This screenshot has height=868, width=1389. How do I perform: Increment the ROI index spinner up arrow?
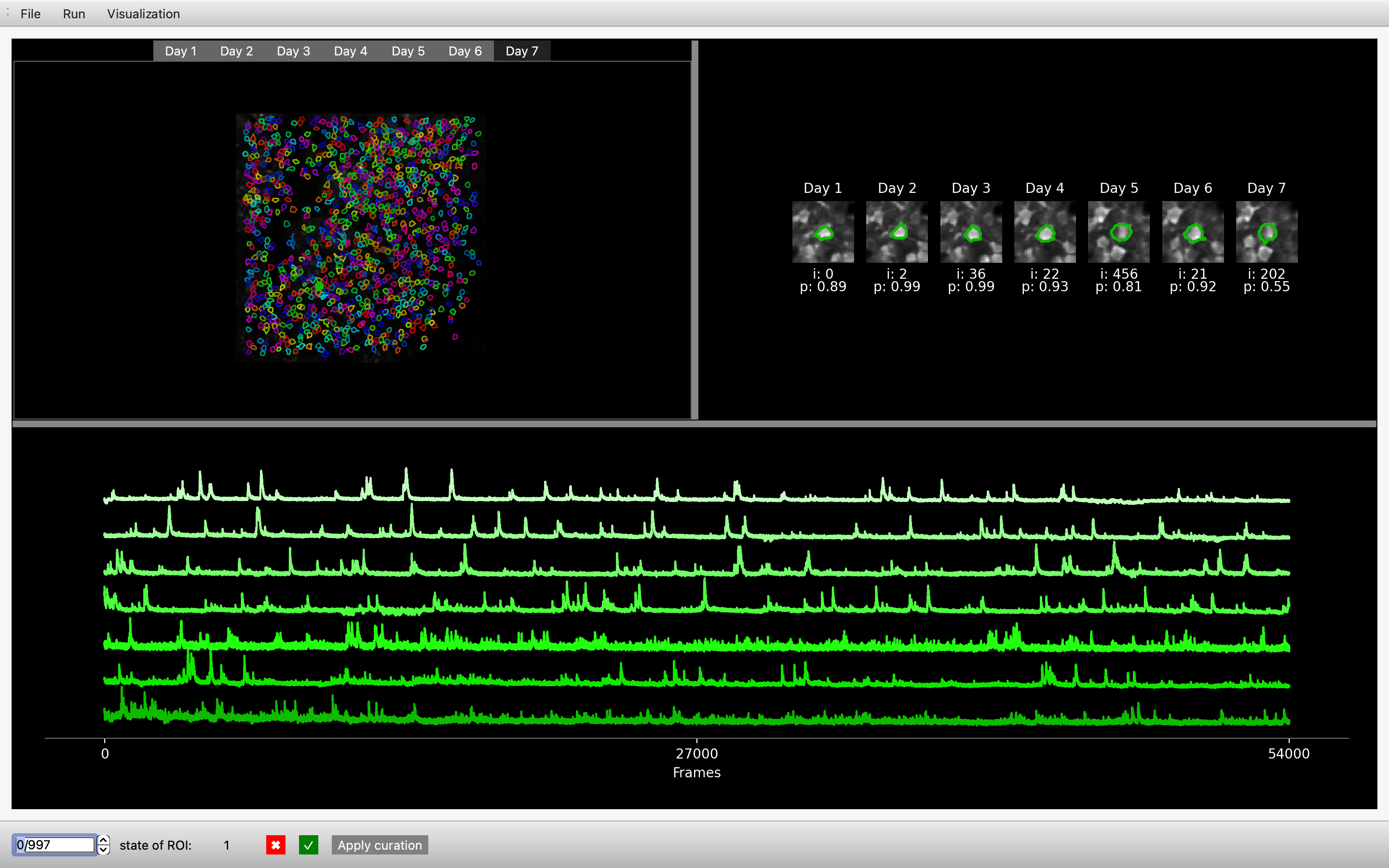click(x=103, y=840)
